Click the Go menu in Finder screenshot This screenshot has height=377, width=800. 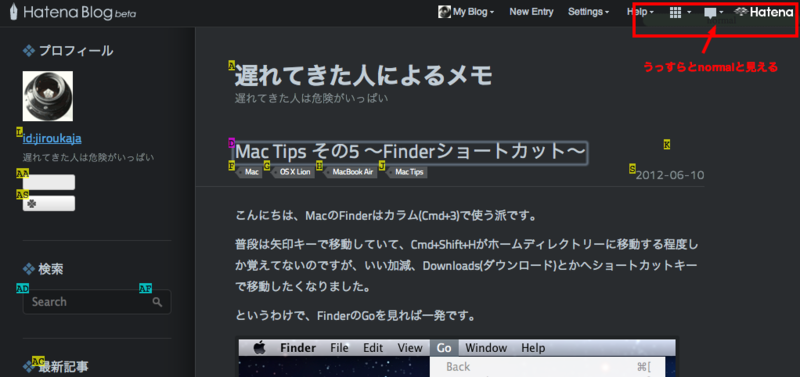(x=444, y=348)
